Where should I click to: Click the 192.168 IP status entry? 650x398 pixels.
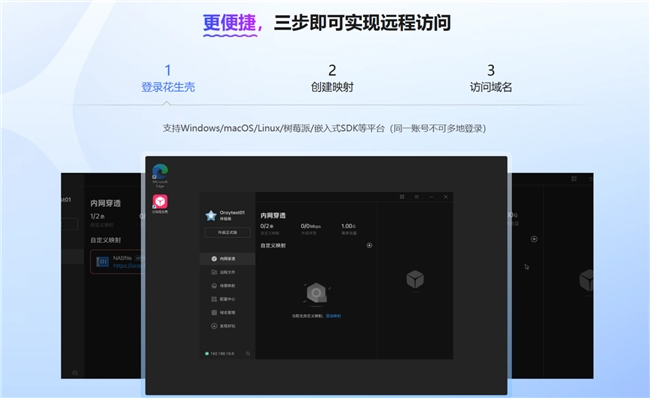tap(220, 354)
